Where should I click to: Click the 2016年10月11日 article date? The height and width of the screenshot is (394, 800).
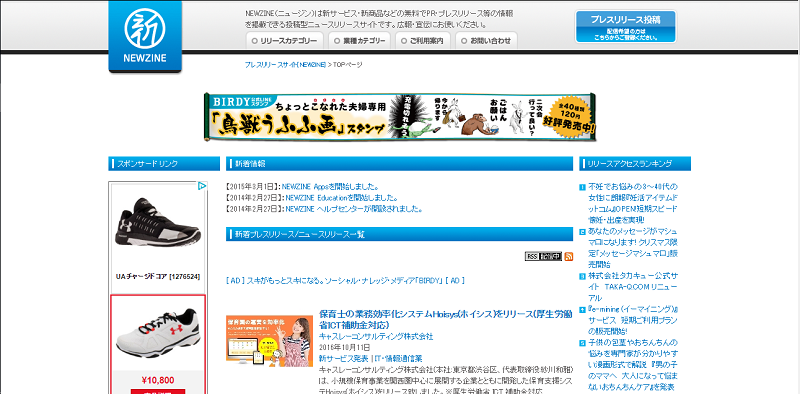pyautogui.click(x=345, y=348)
